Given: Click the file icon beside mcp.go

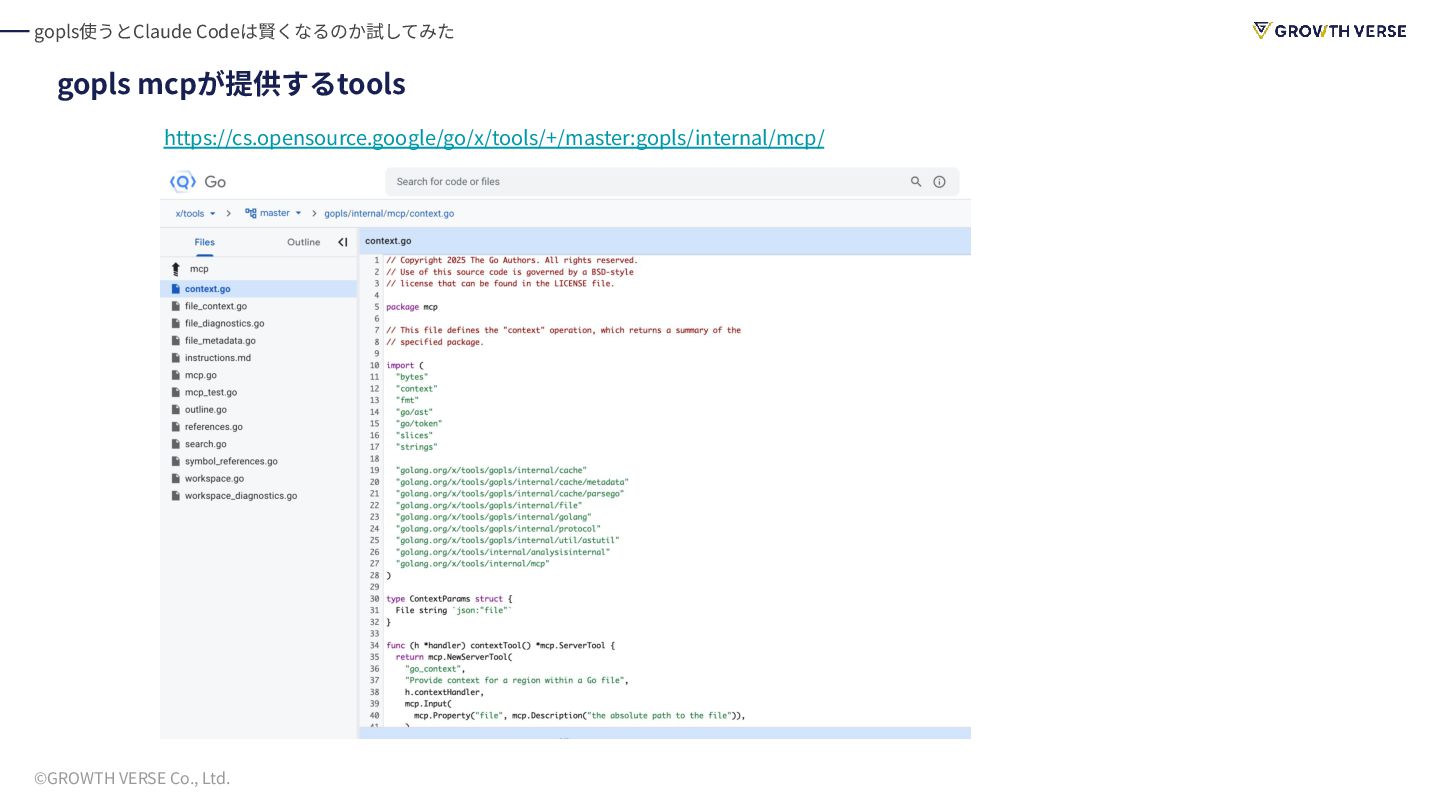Looking at the screenshot, I should 176,375.
